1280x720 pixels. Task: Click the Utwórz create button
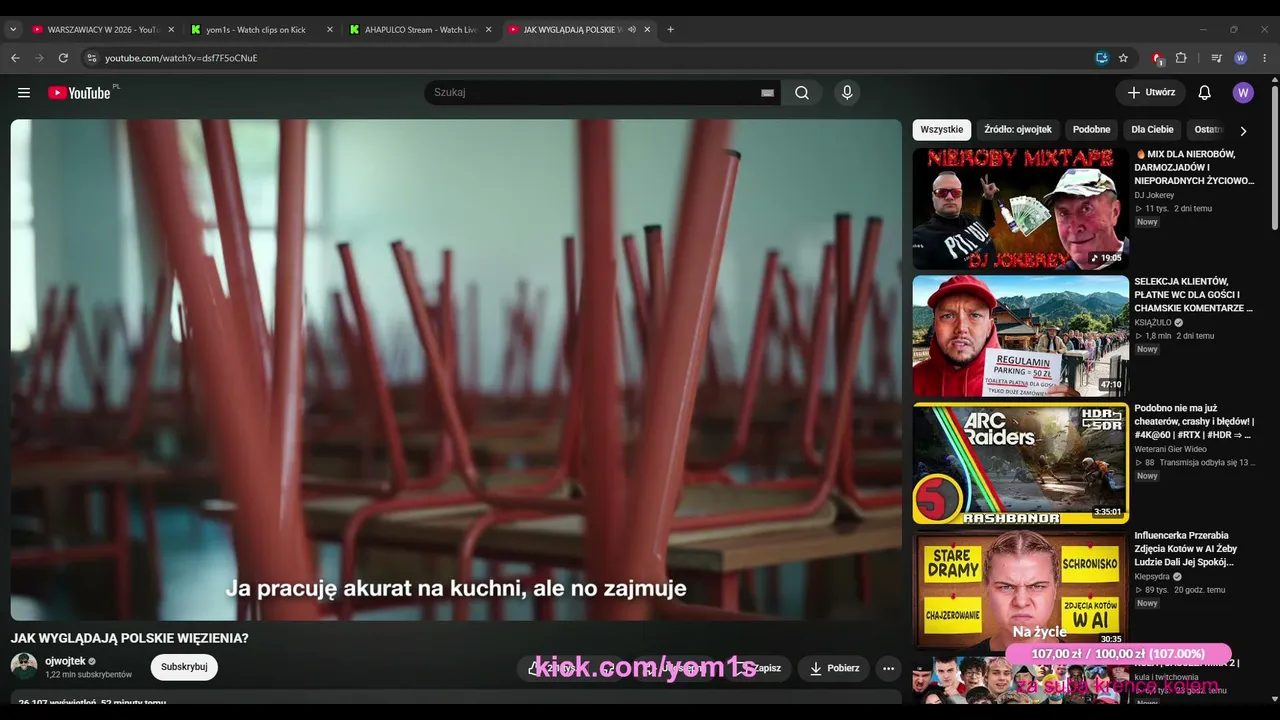tap(1151, 93)
